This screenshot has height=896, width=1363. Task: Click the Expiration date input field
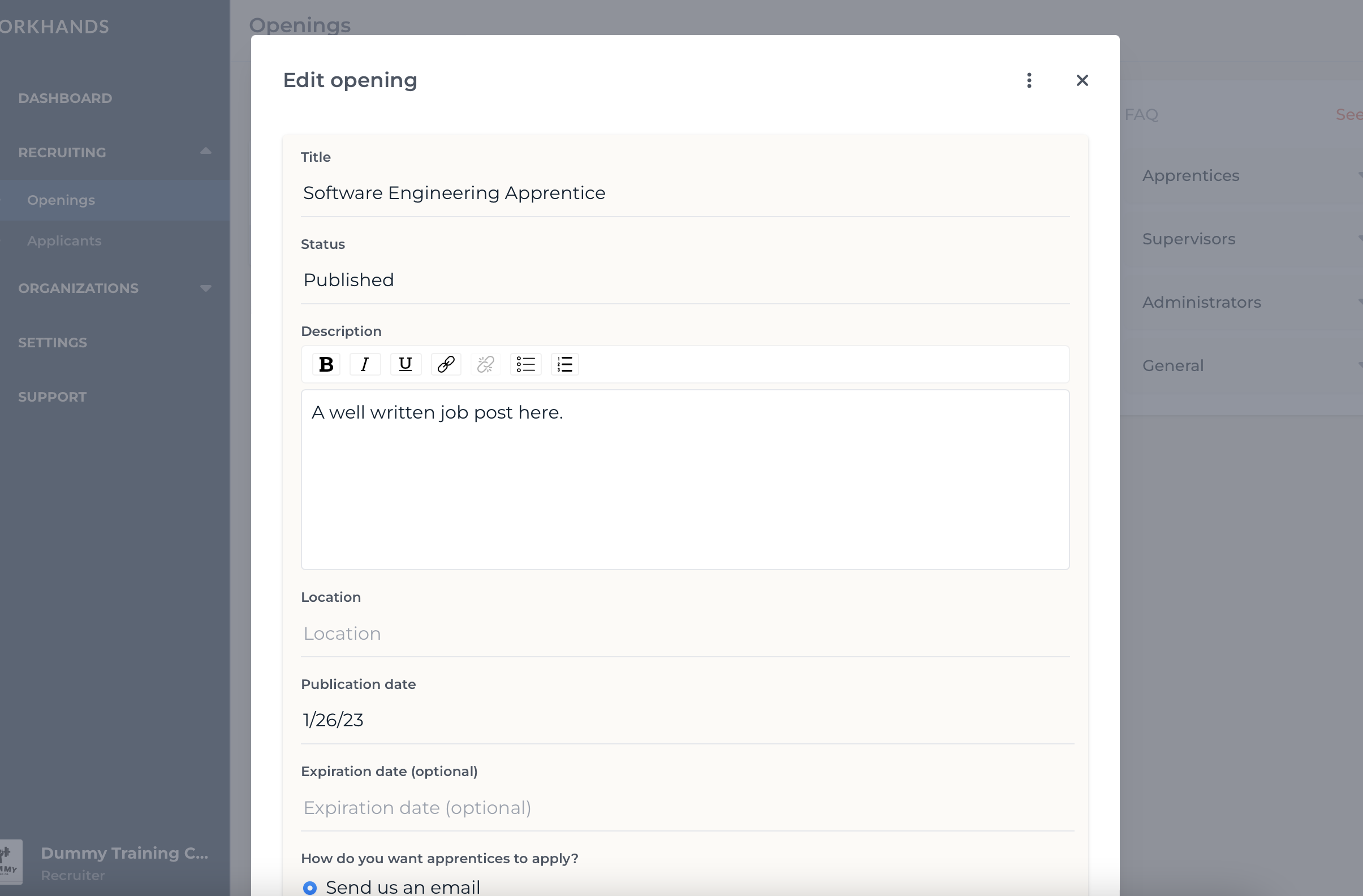[685, 808]
